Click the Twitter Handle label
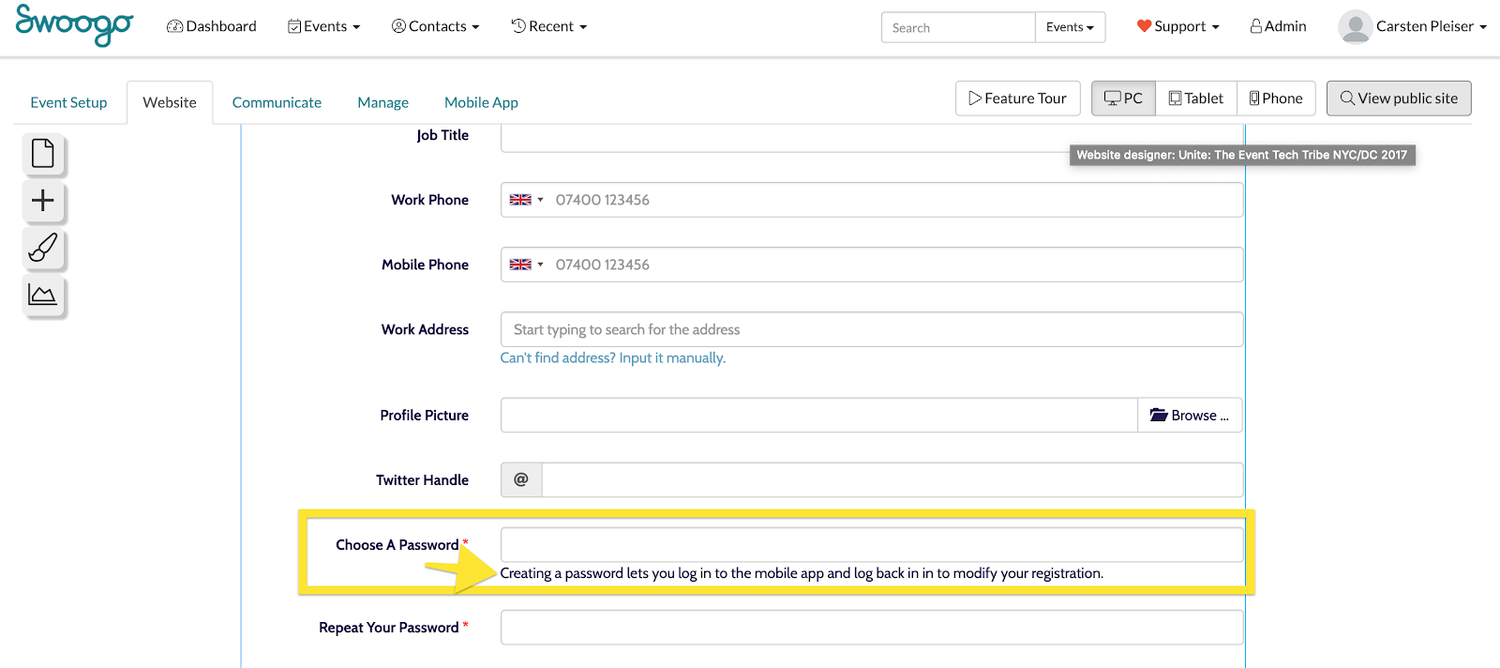 click(x=422, y=480)
